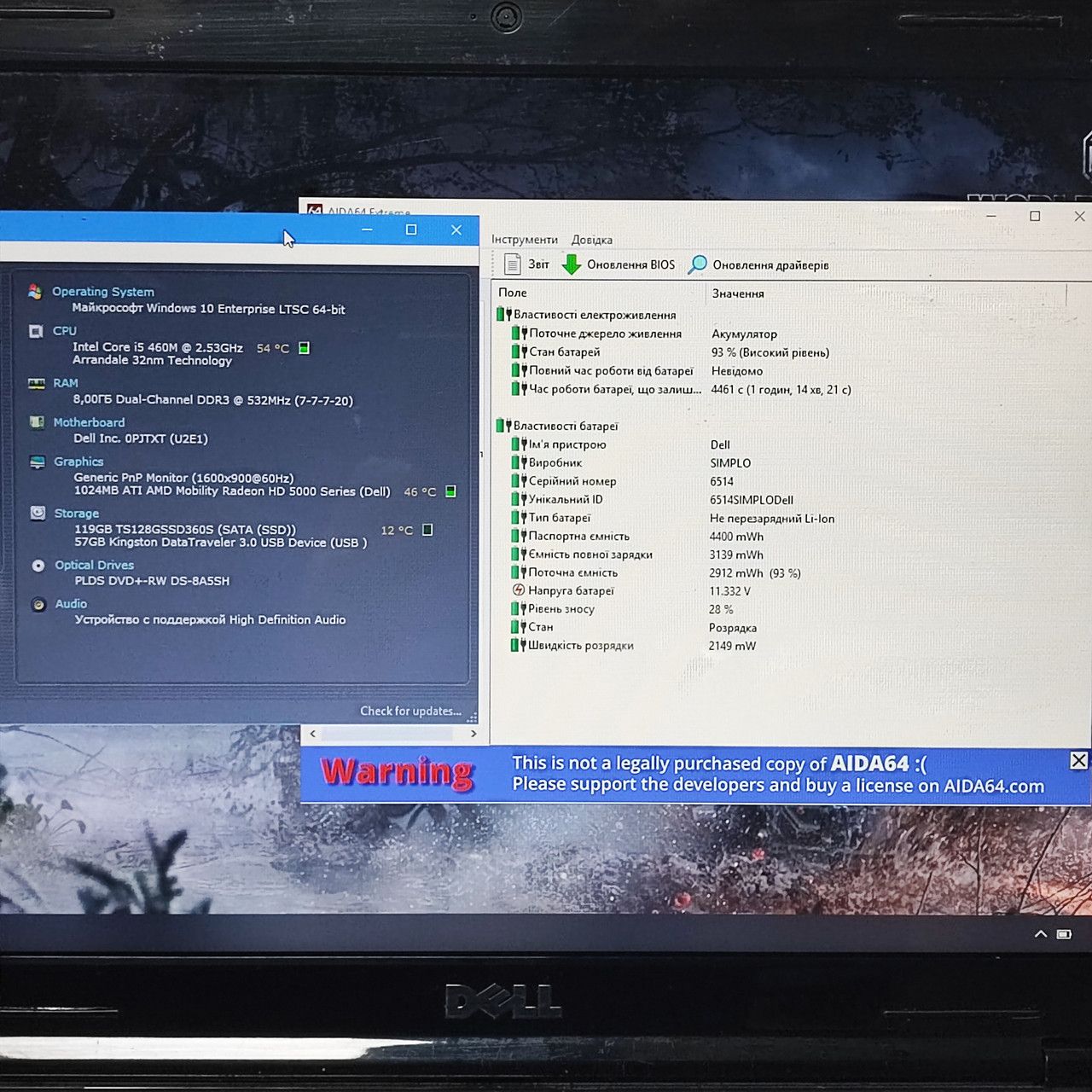This screenshot has height=1092, width=1092.
Task: Click the battery icon of Рівень зносу row
Action: [519, 609]
